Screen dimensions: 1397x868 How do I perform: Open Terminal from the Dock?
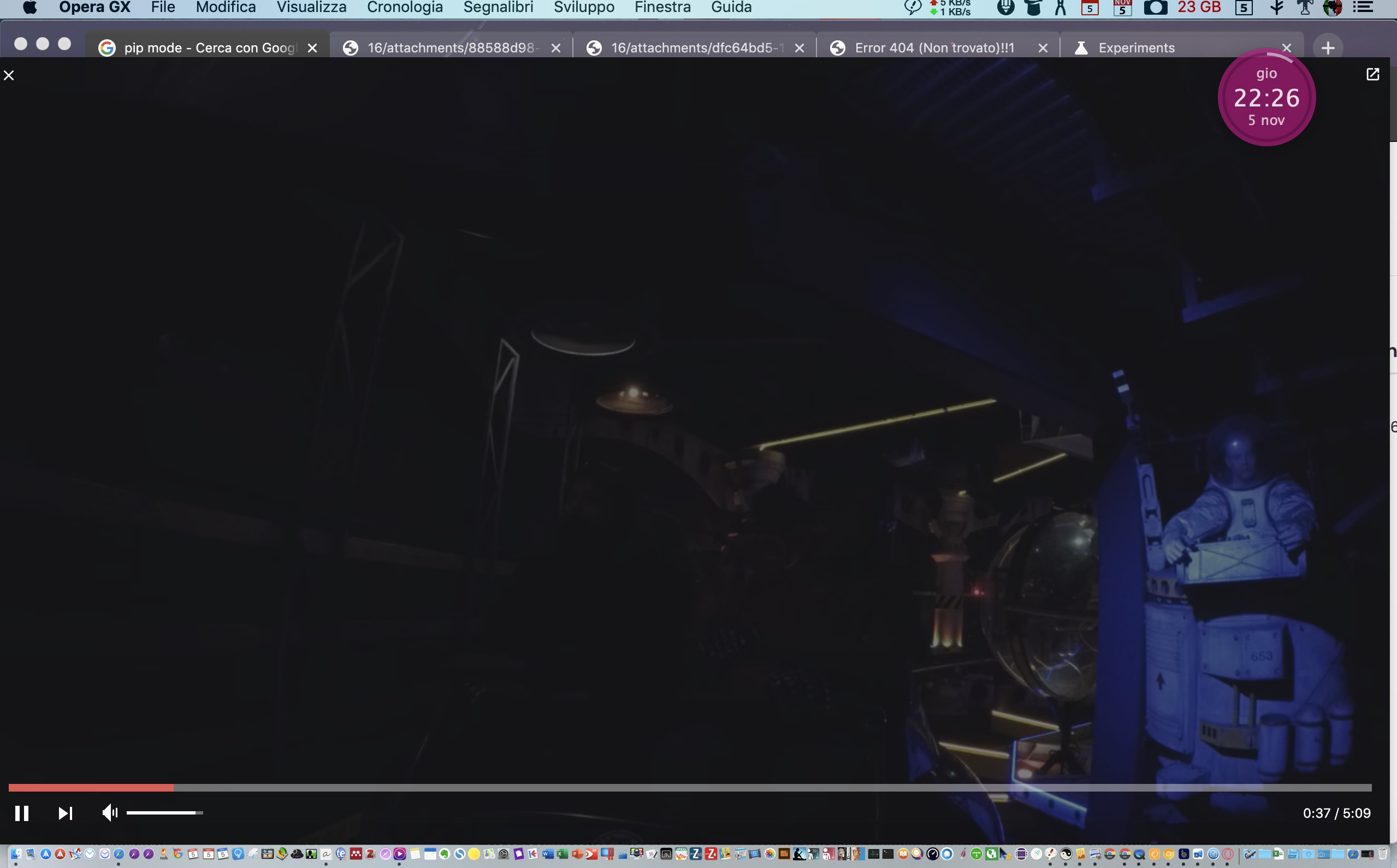(x=888, y=854)
